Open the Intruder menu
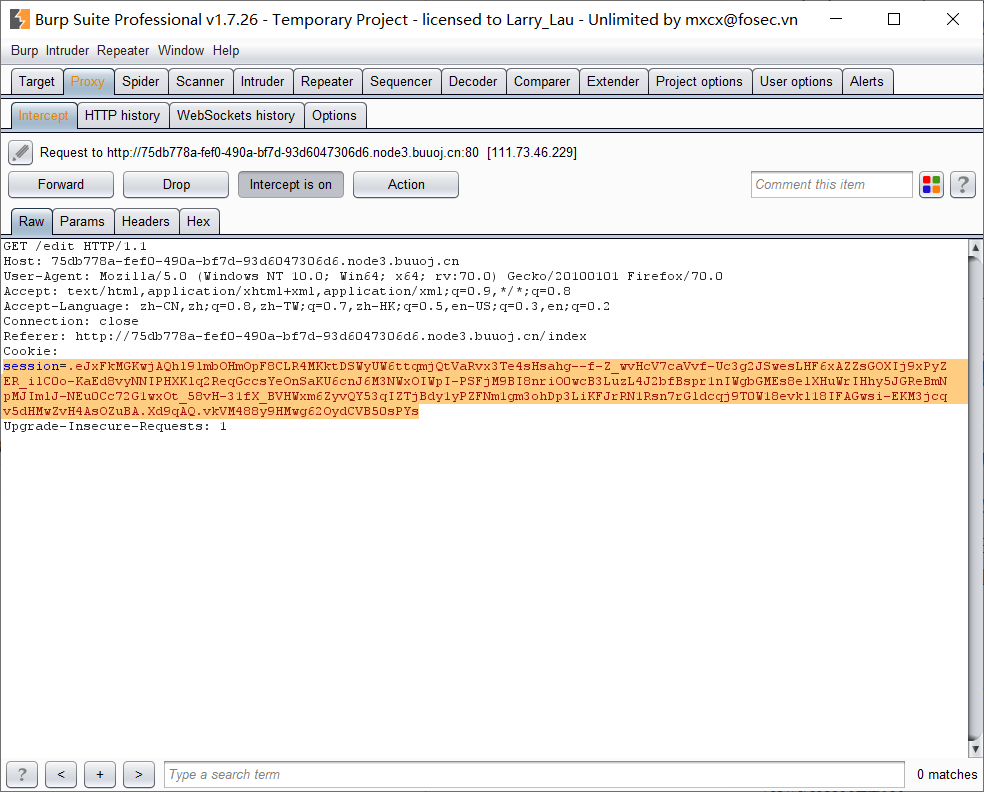Screen dimensions: 984x792 67,51
